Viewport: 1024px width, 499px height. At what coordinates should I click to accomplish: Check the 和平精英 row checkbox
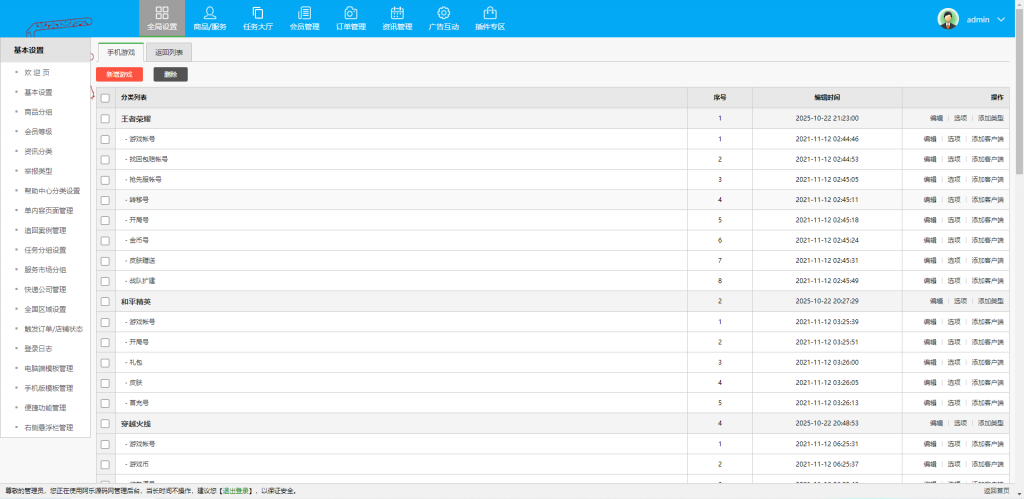click(x=105, y=301)
